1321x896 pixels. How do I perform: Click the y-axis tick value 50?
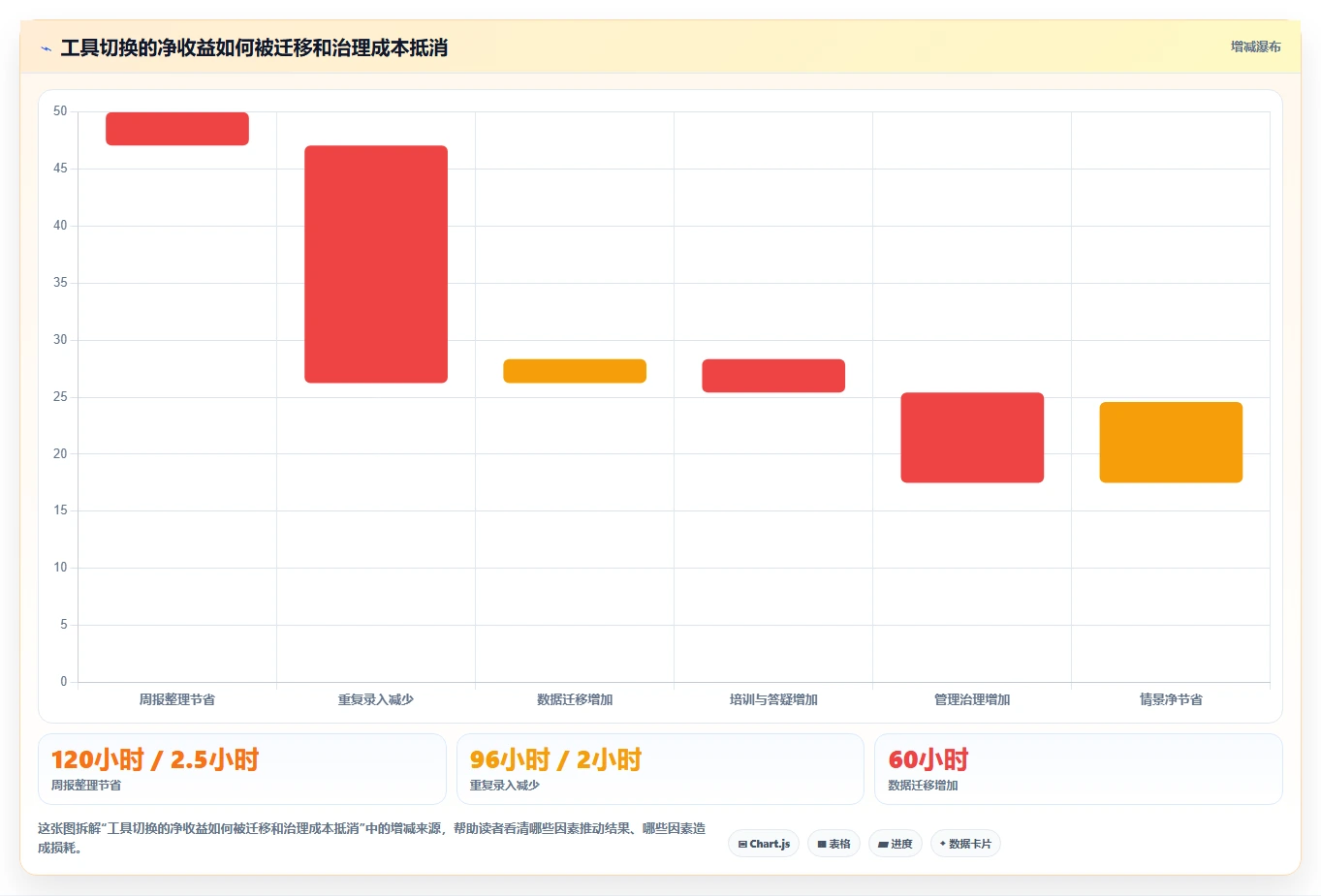coord(60,111)
